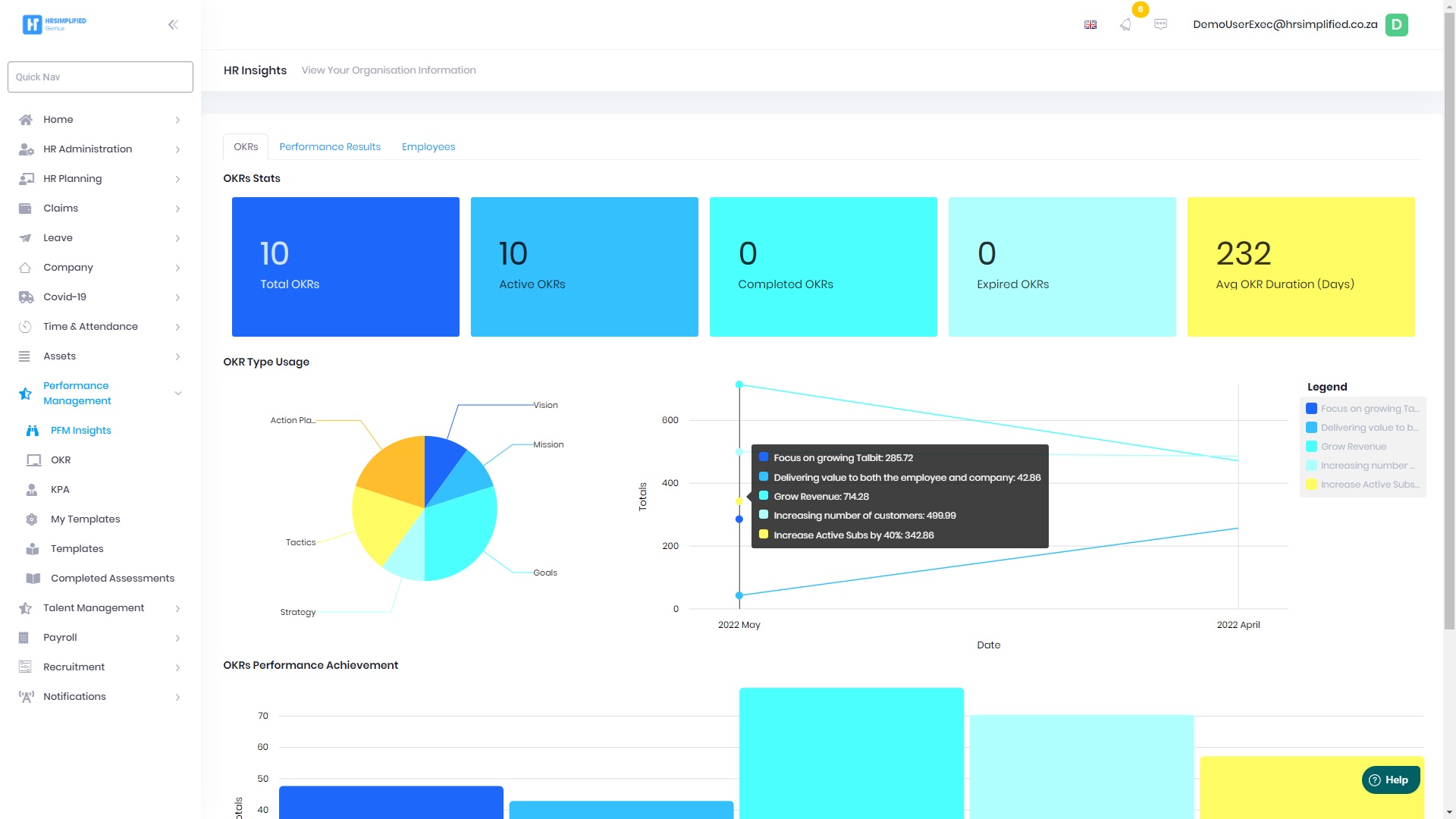1456x819 pixels.
Task: Click the Active OKRs stat card
Action: (x=584, y=267)
